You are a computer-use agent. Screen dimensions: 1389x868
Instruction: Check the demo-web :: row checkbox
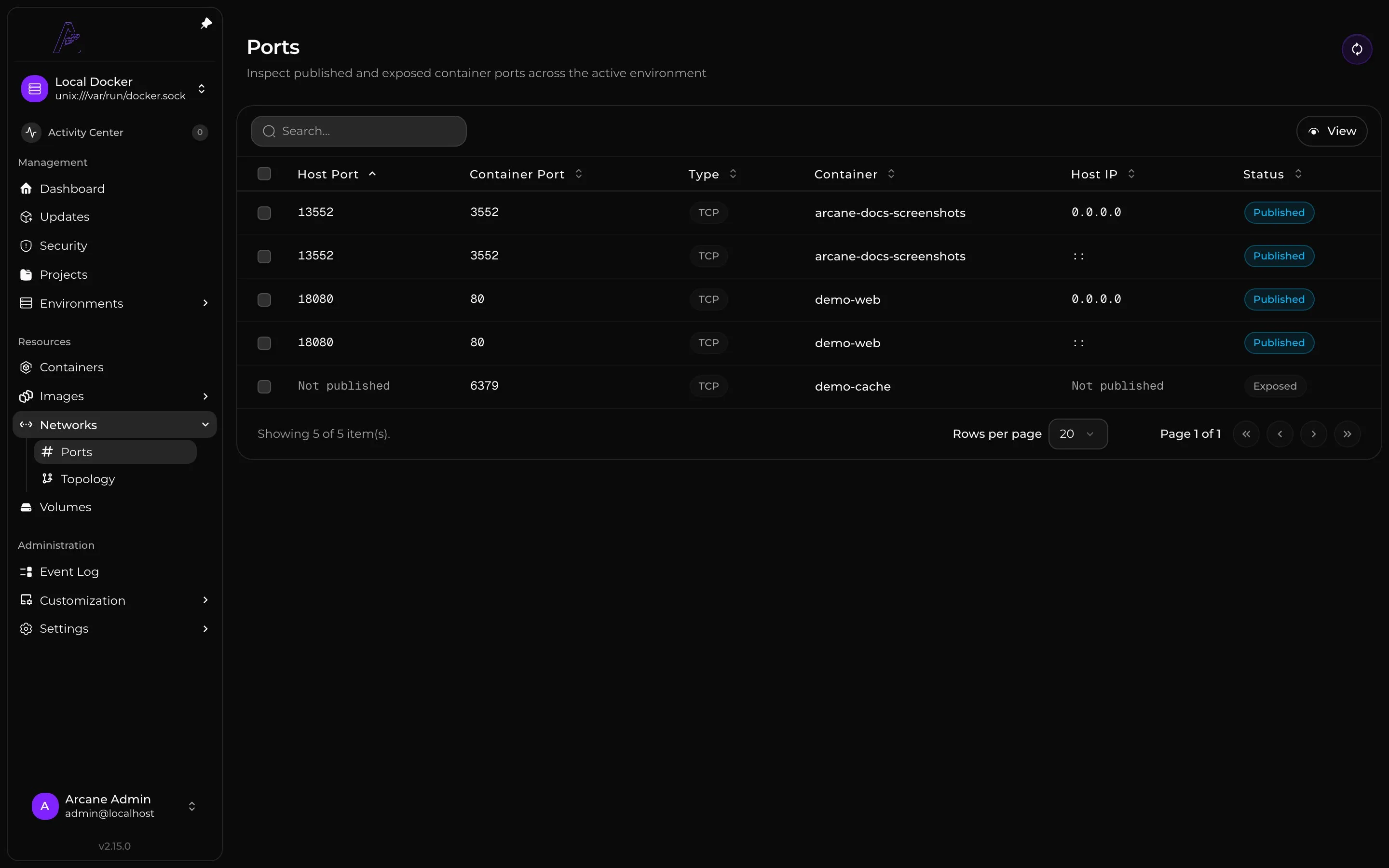click(264, 343)
